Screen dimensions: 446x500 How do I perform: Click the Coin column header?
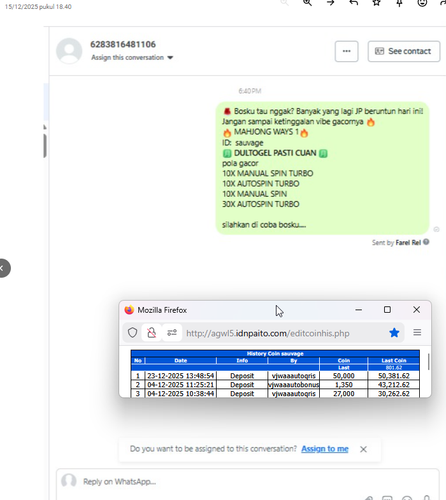coord(344,361)
